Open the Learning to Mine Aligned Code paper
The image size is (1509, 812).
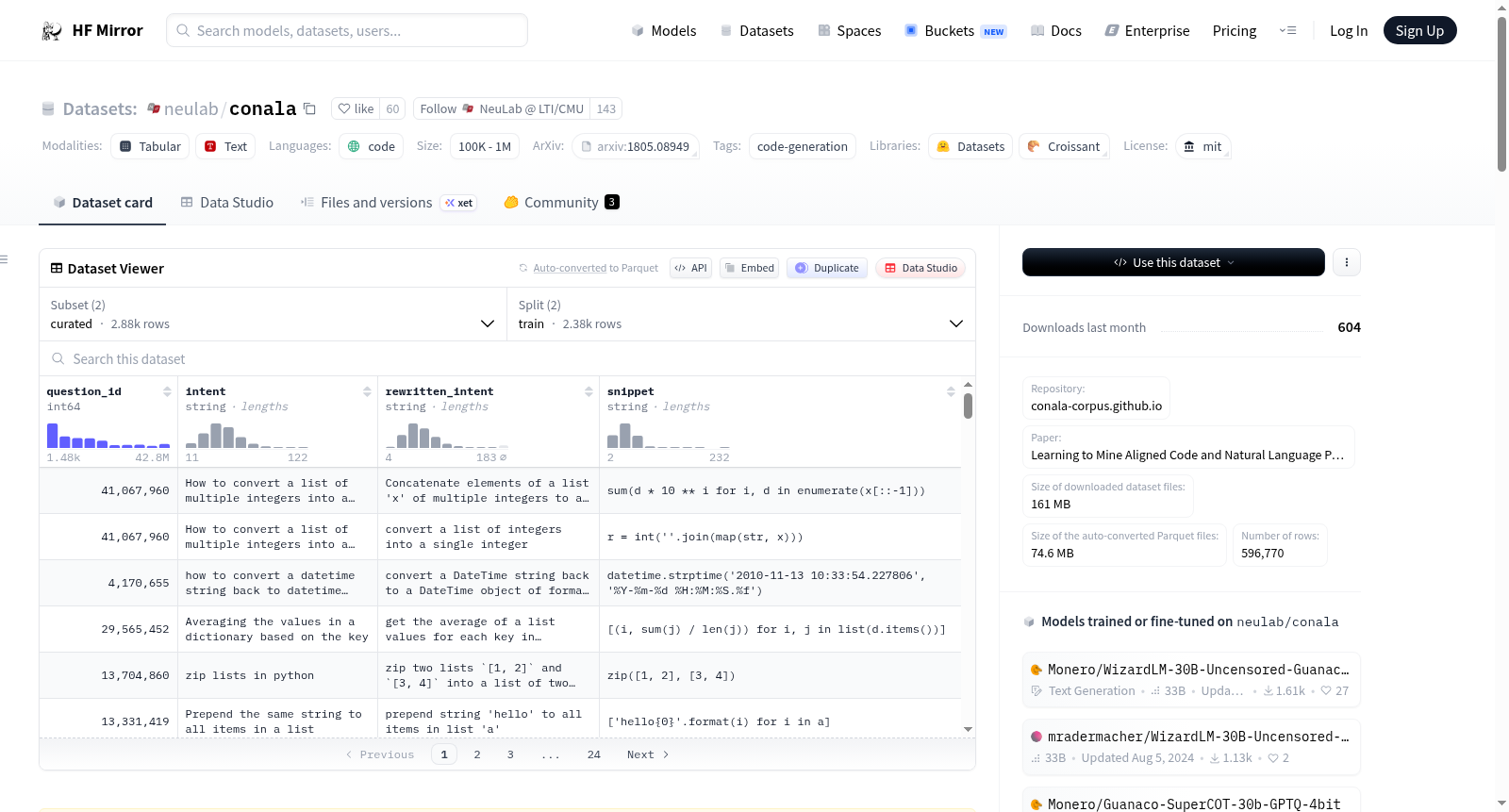click(x=1187, y=456)
